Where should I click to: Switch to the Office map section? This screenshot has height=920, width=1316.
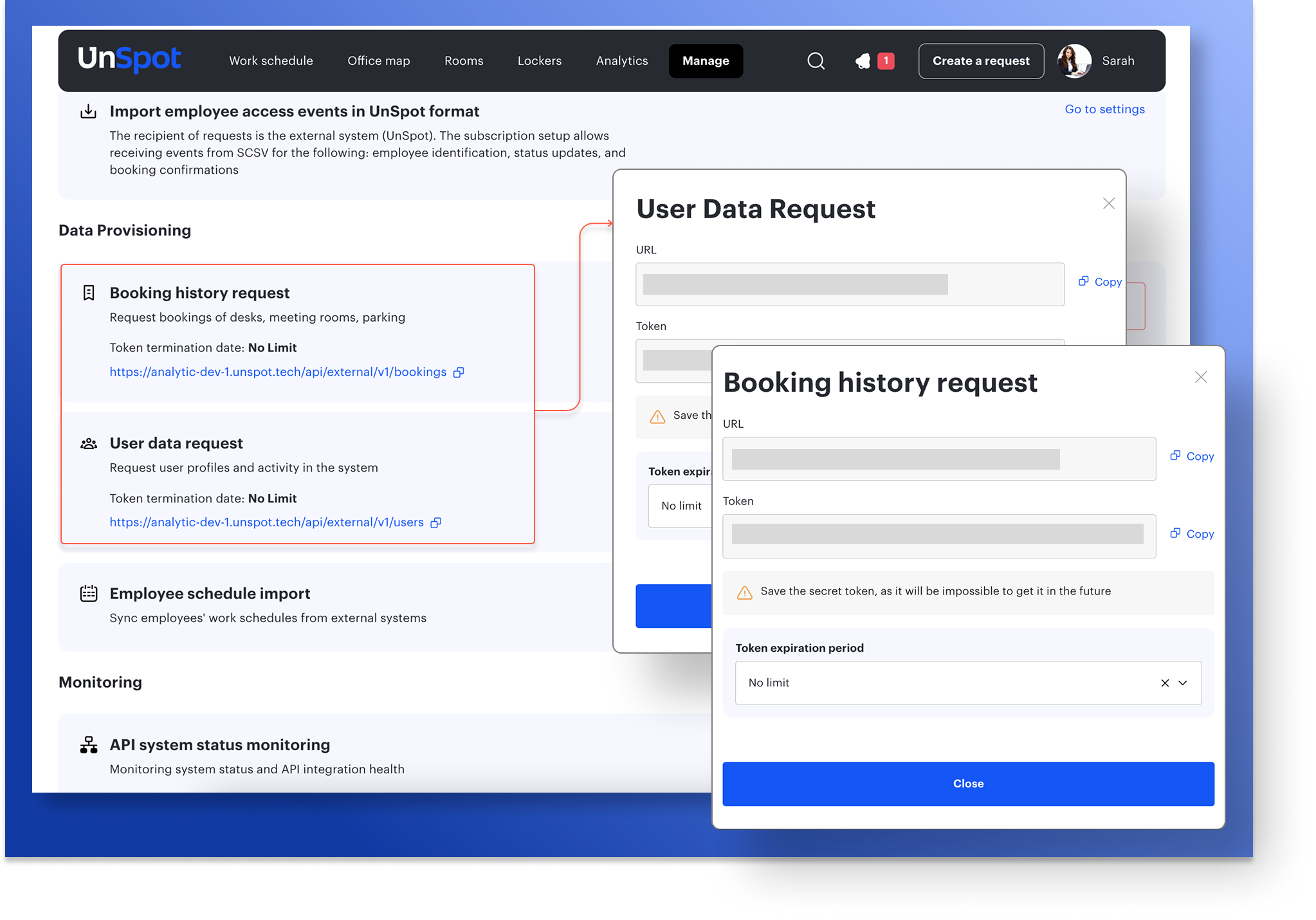point(378,61)
